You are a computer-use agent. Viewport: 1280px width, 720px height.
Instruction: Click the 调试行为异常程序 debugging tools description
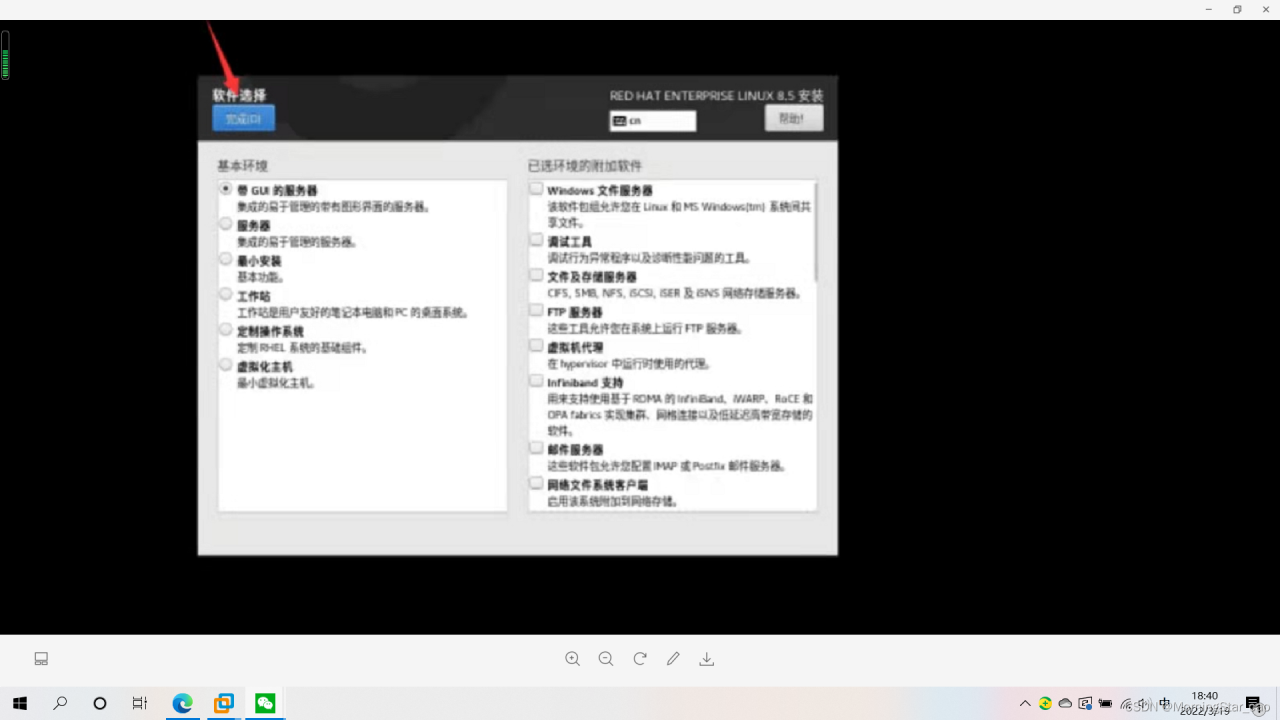click(648, 258)
